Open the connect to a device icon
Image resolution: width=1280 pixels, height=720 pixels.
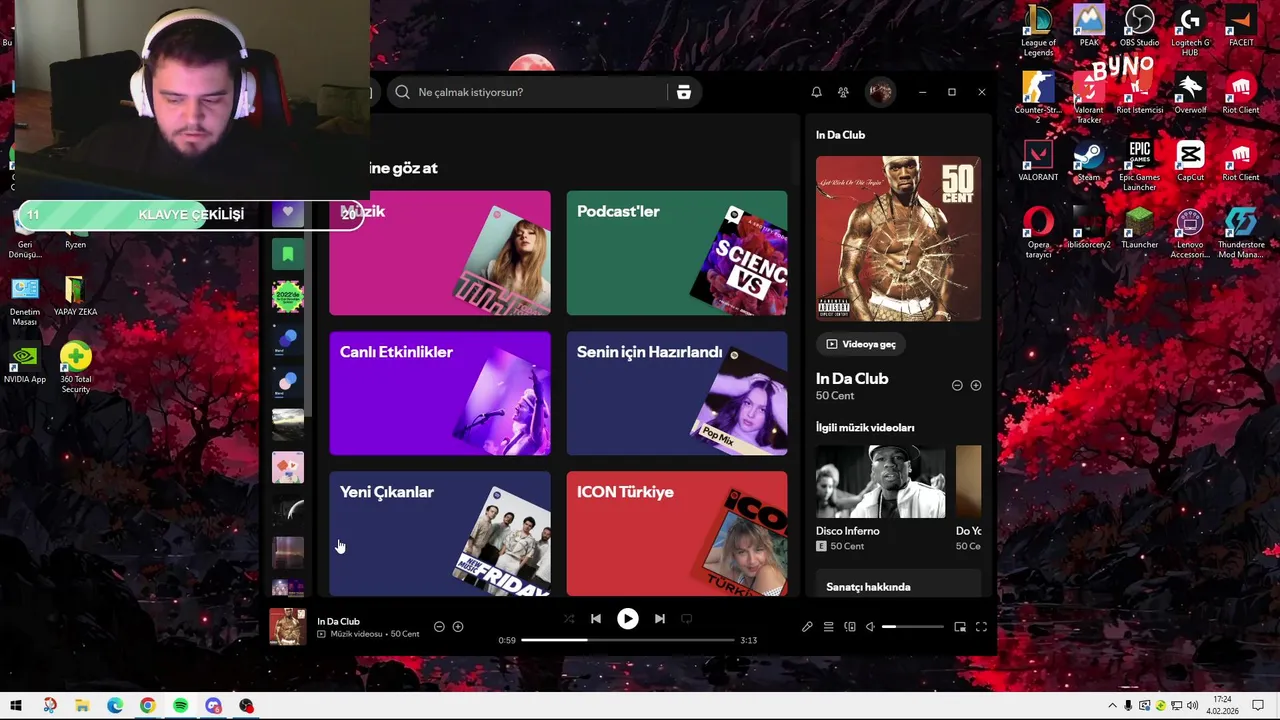[850, 627]
